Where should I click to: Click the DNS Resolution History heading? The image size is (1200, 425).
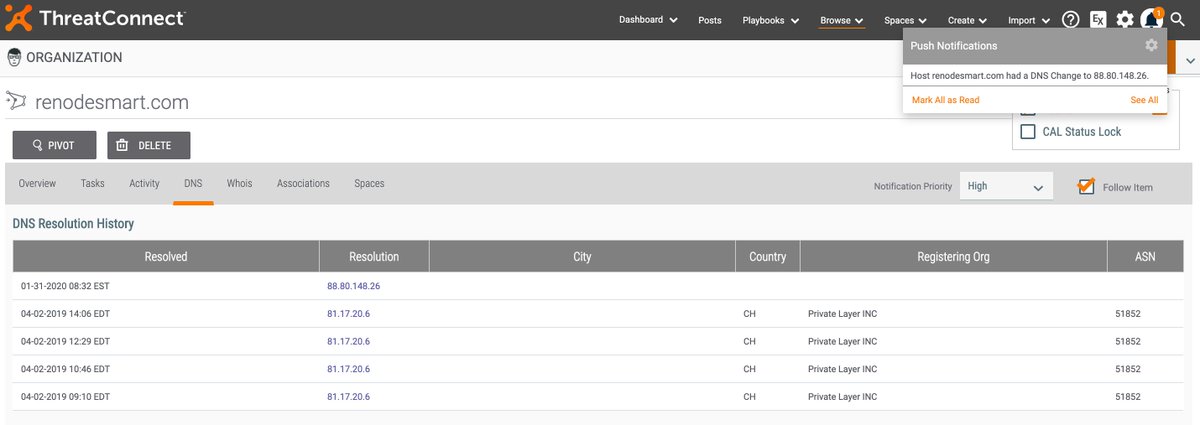[73, 224]
